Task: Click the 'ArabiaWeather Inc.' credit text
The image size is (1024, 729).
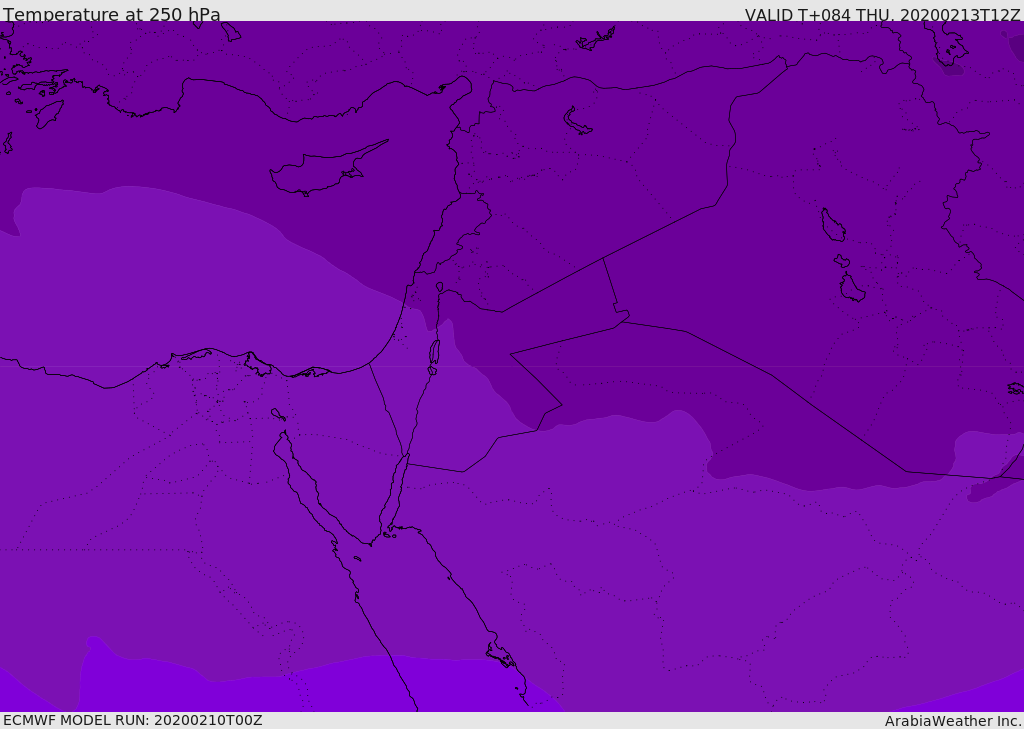Action: point(953,721)
